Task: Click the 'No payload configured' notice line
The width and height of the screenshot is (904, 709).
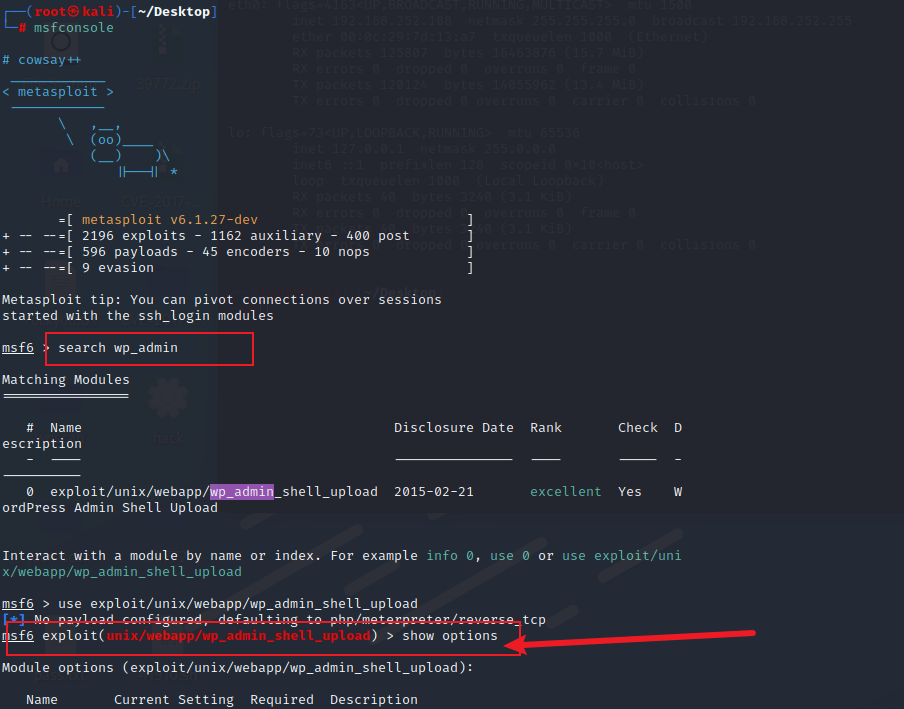Action: point(274,620)
